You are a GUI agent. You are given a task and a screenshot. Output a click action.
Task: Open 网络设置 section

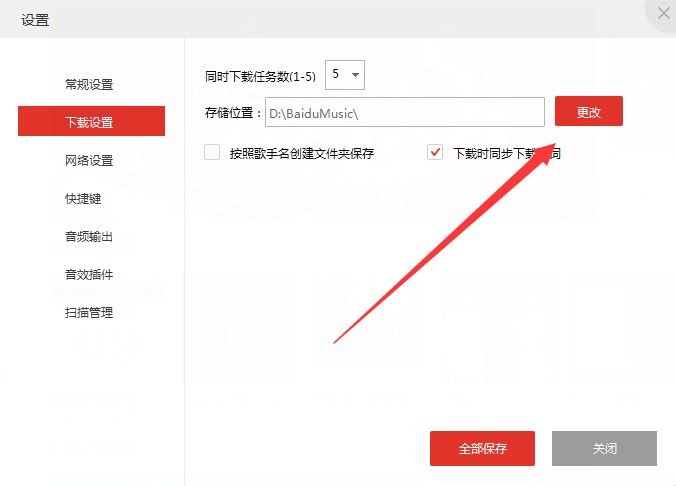(x=89, y=161)
